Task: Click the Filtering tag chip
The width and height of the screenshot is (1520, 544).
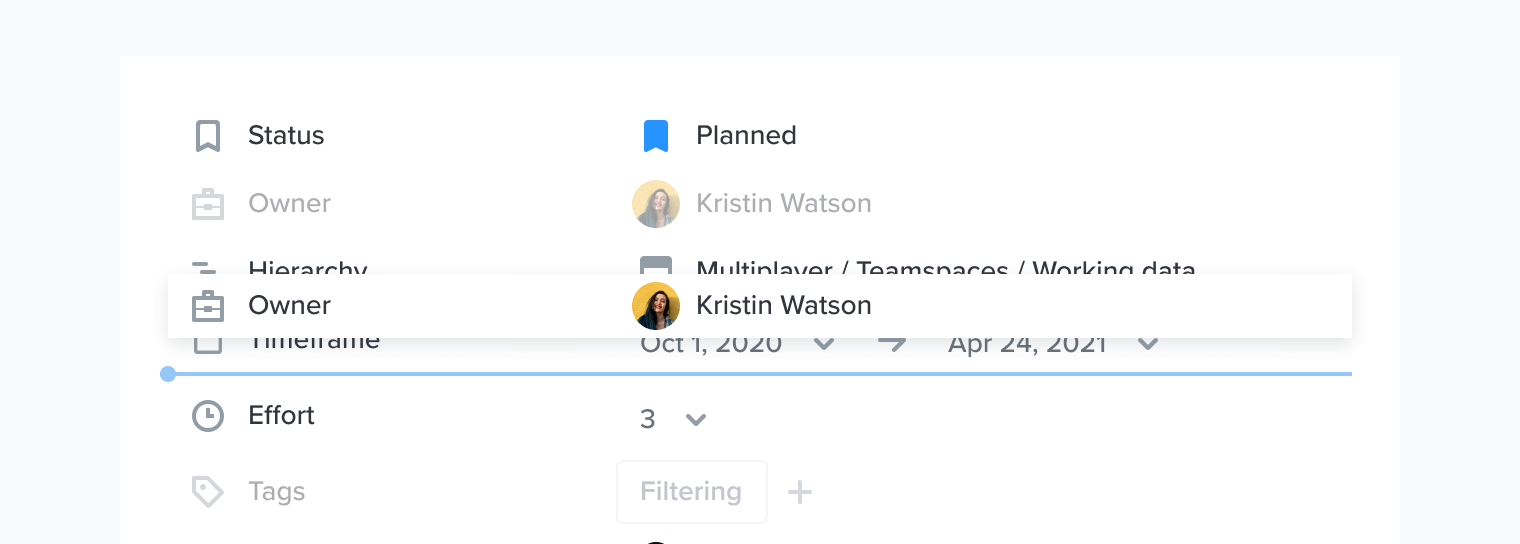Action: click(692, 492)
